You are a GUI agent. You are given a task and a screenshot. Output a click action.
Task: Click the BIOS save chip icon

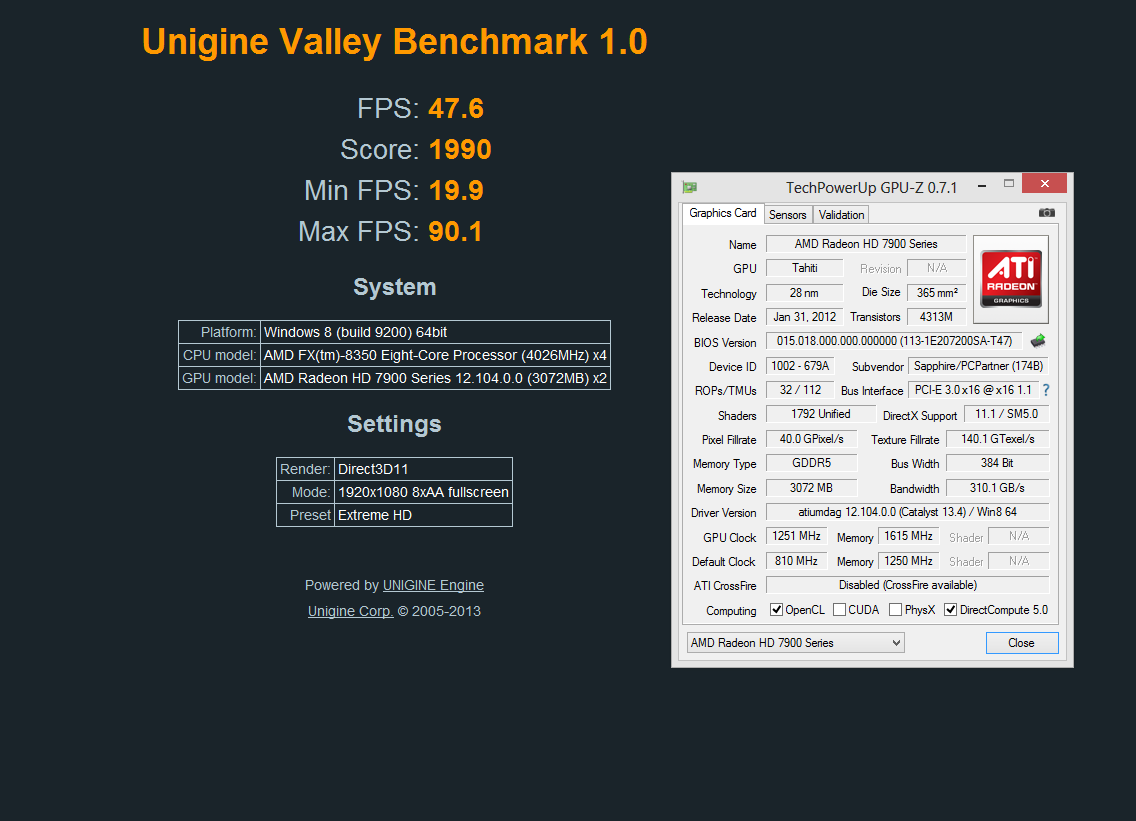[x=1037, y=341]
